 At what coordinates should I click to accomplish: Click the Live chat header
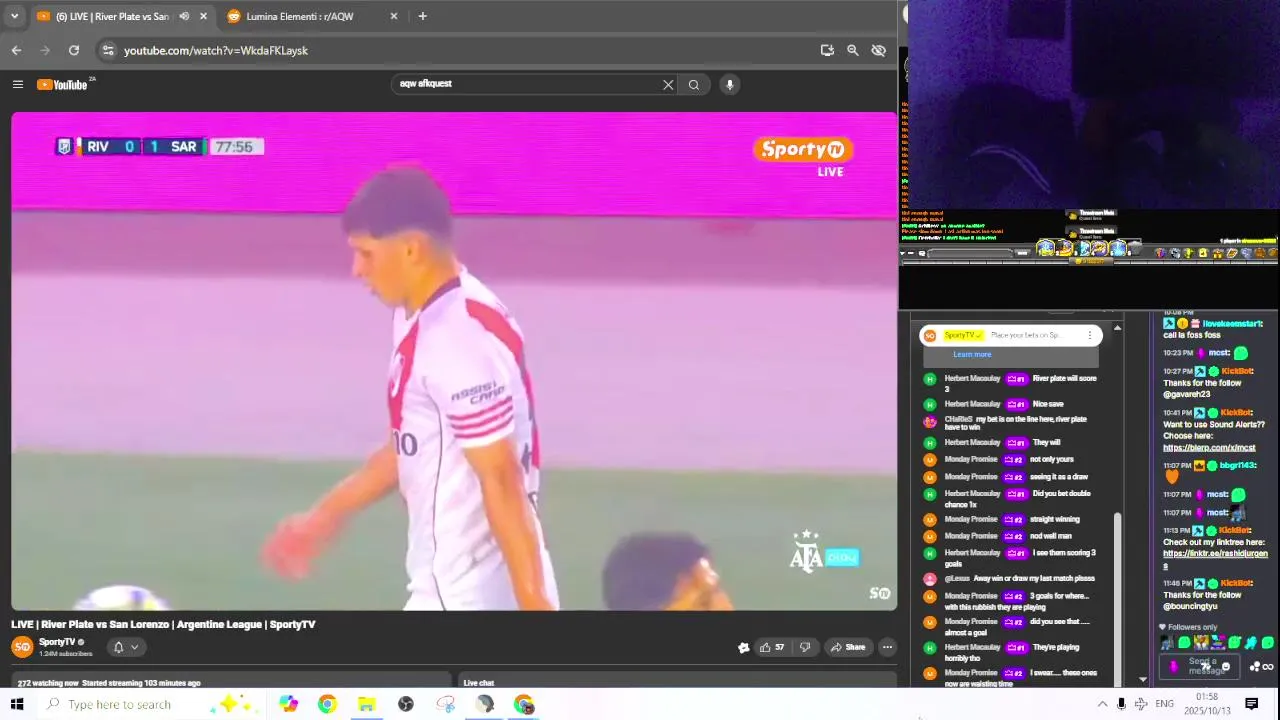click(479, 683)
